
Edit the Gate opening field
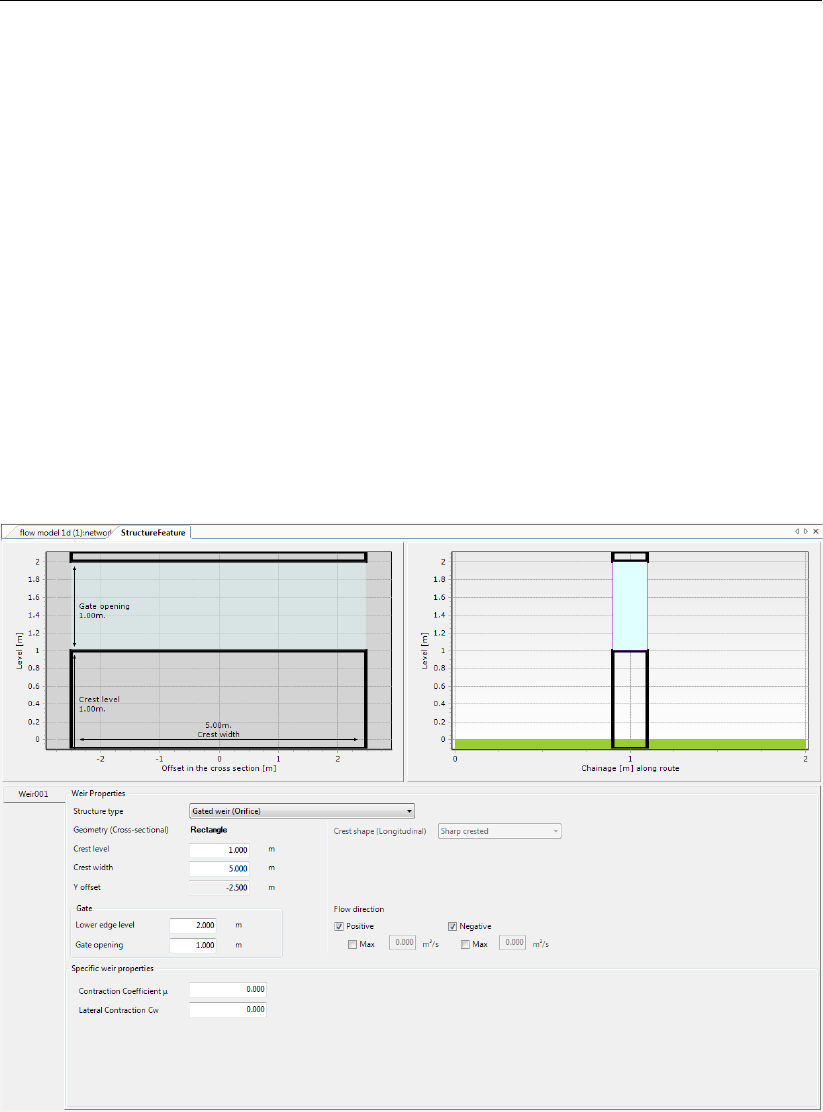(193, 945)
